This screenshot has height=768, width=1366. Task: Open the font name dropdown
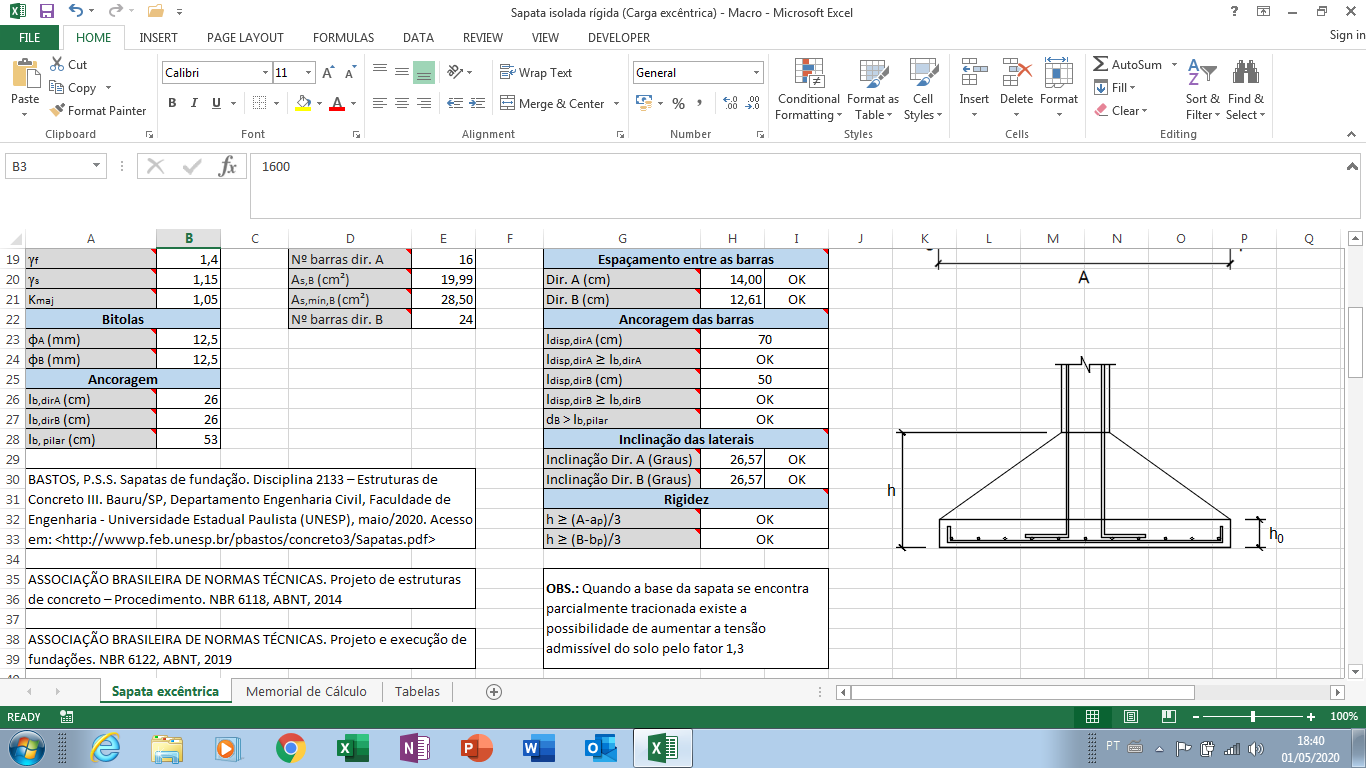click(265, 73)
